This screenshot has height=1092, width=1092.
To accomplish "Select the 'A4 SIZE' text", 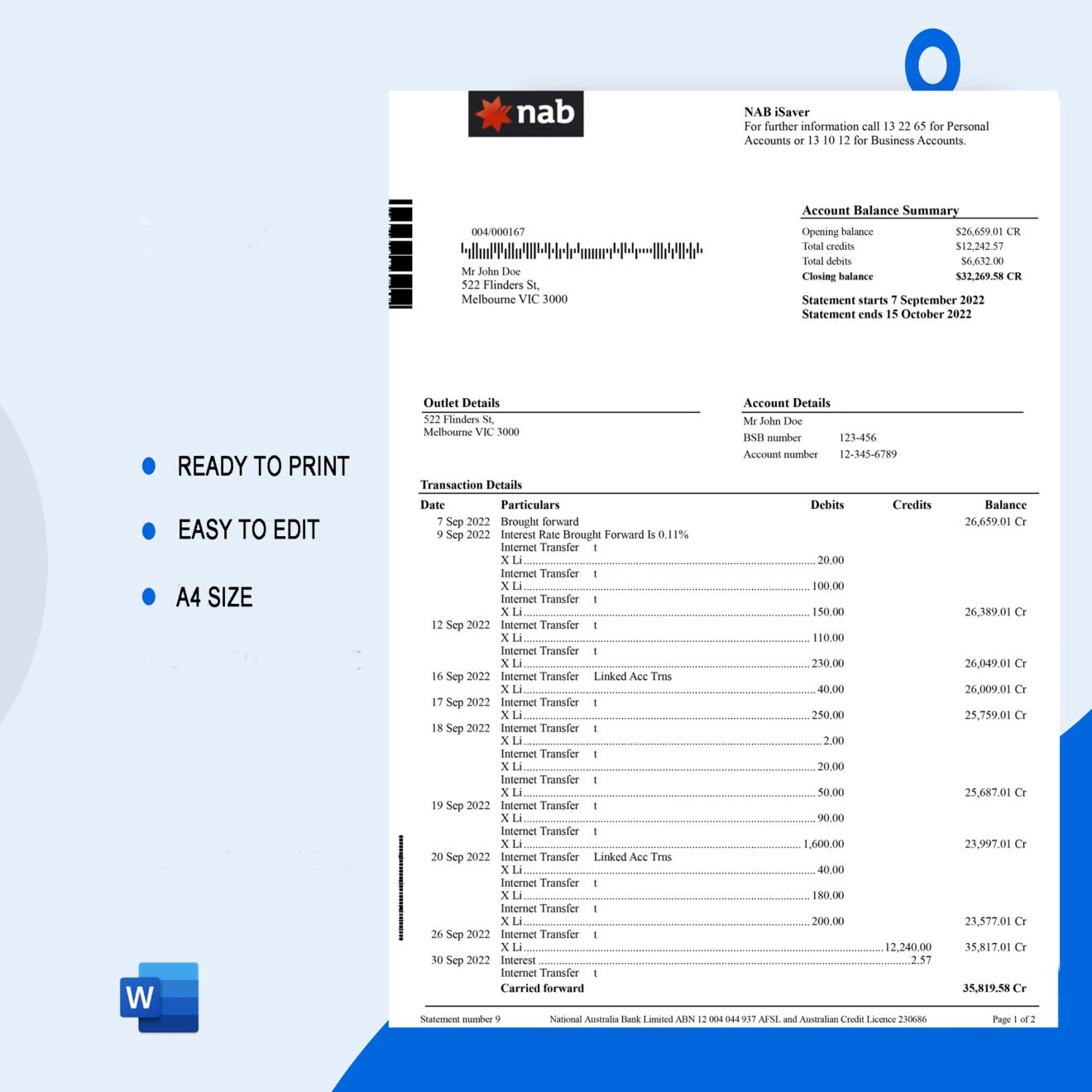I will point(214,597).
